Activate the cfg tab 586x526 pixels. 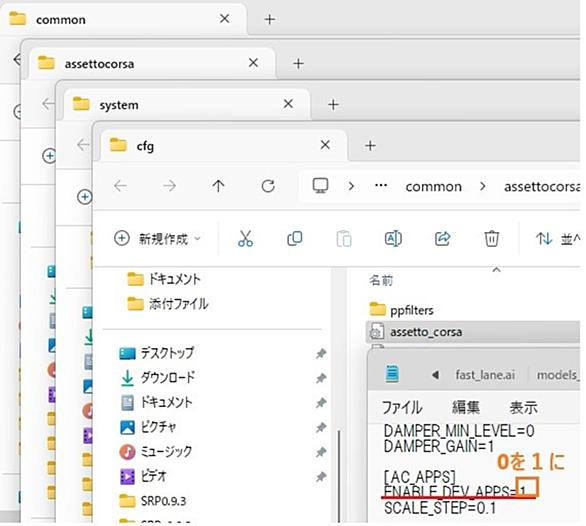[224, 145]
